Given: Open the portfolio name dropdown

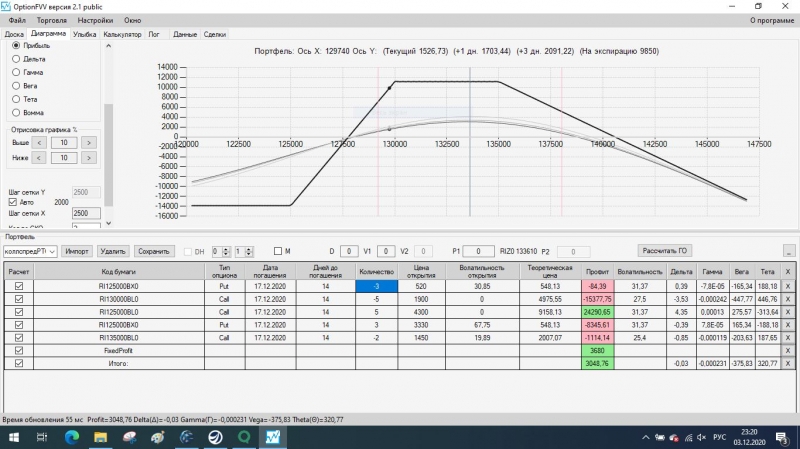Looking at the screenshot, I should click(30, 252).
